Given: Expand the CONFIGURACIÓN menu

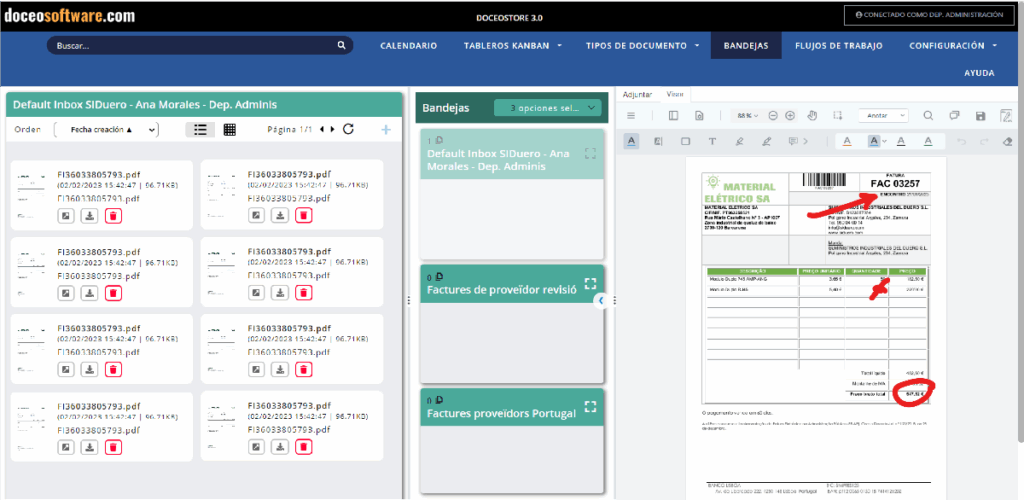Looking at the screenshot, I should (x=953, y=46).
